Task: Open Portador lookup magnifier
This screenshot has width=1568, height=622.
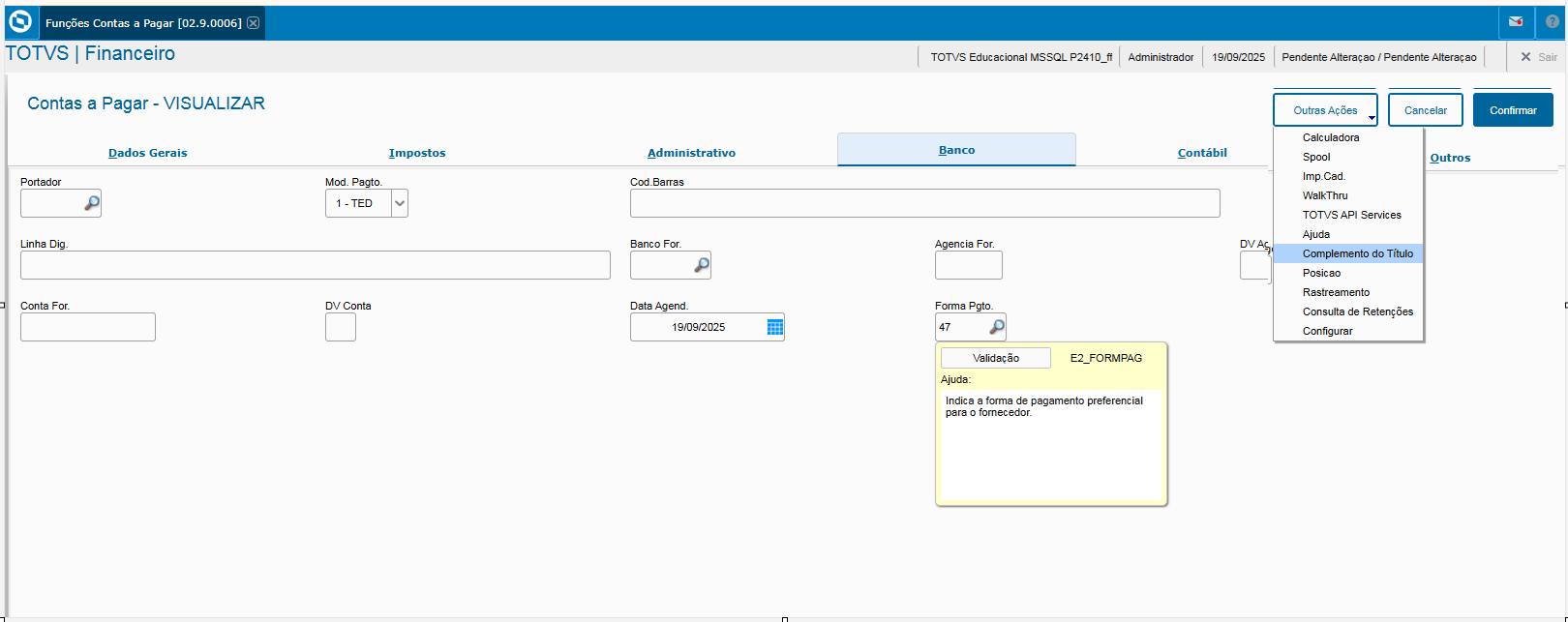Action: [91, 203]
